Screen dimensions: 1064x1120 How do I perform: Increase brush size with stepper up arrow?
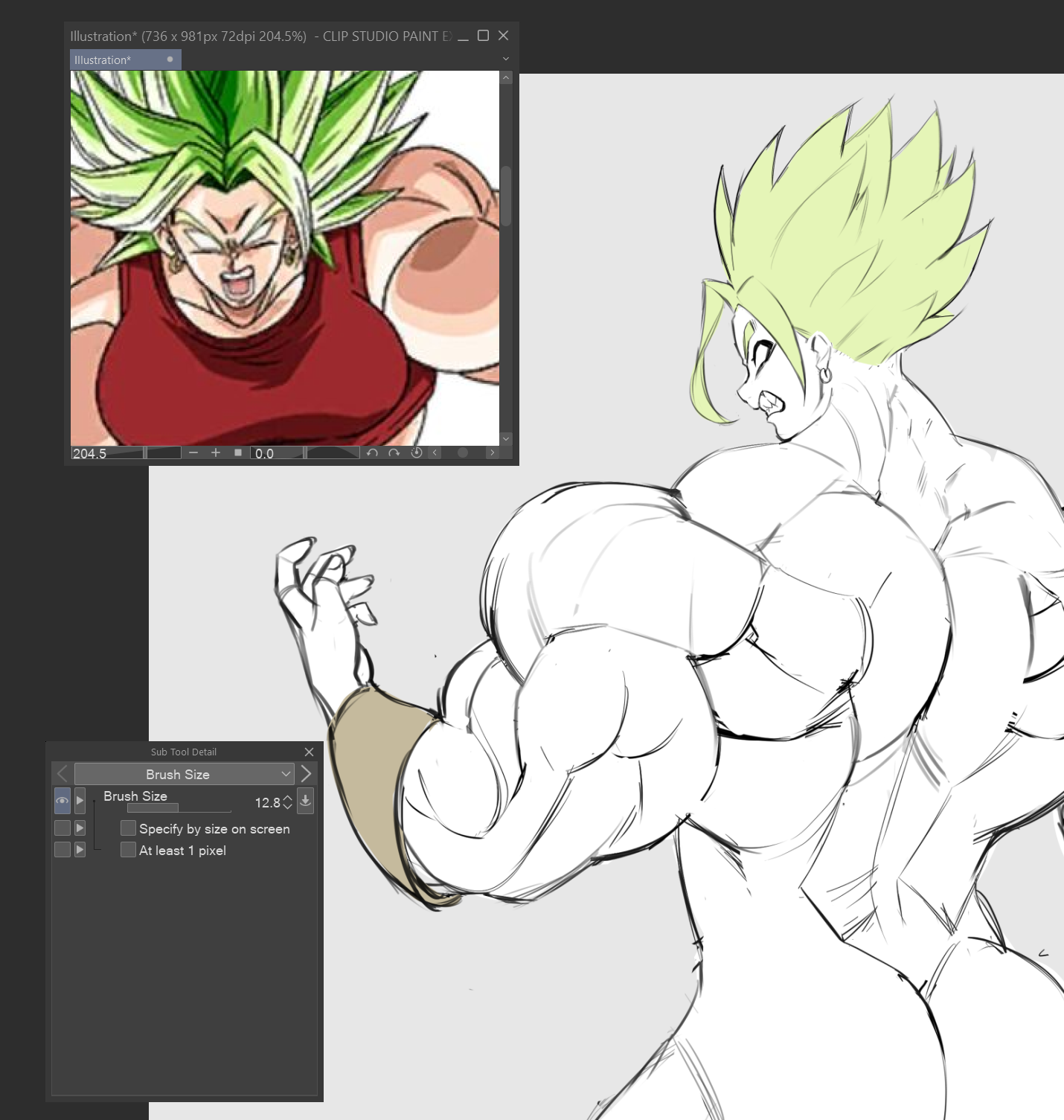[288, 797]
